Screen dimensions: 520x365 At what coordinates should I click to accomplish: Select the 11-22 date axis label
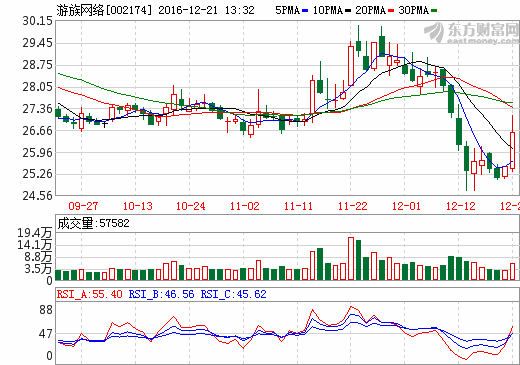pyautogui.click(x=352, y=206)
